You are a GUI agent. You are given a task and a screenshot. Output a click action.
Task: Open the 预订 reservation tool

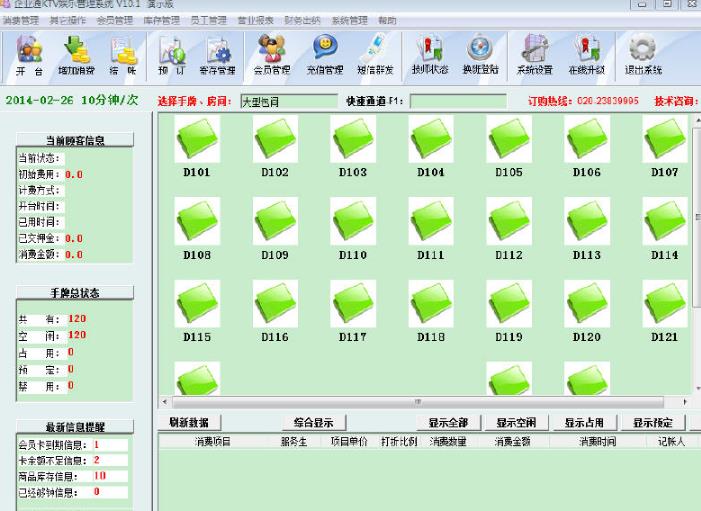(171, 55)
